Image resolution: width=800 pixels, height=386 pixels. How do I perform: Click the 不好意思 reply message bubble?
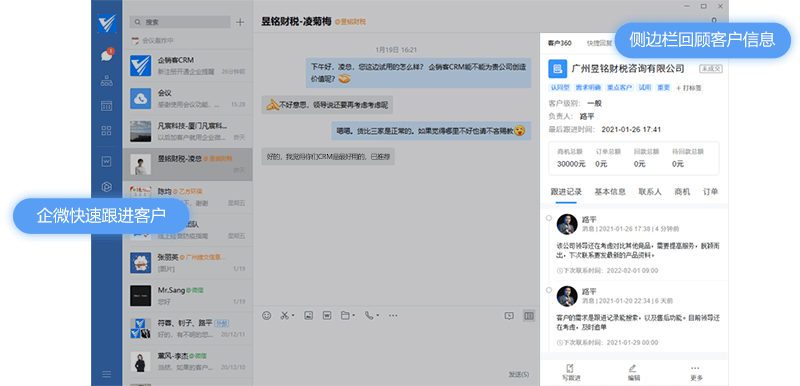tap(327, 105)
